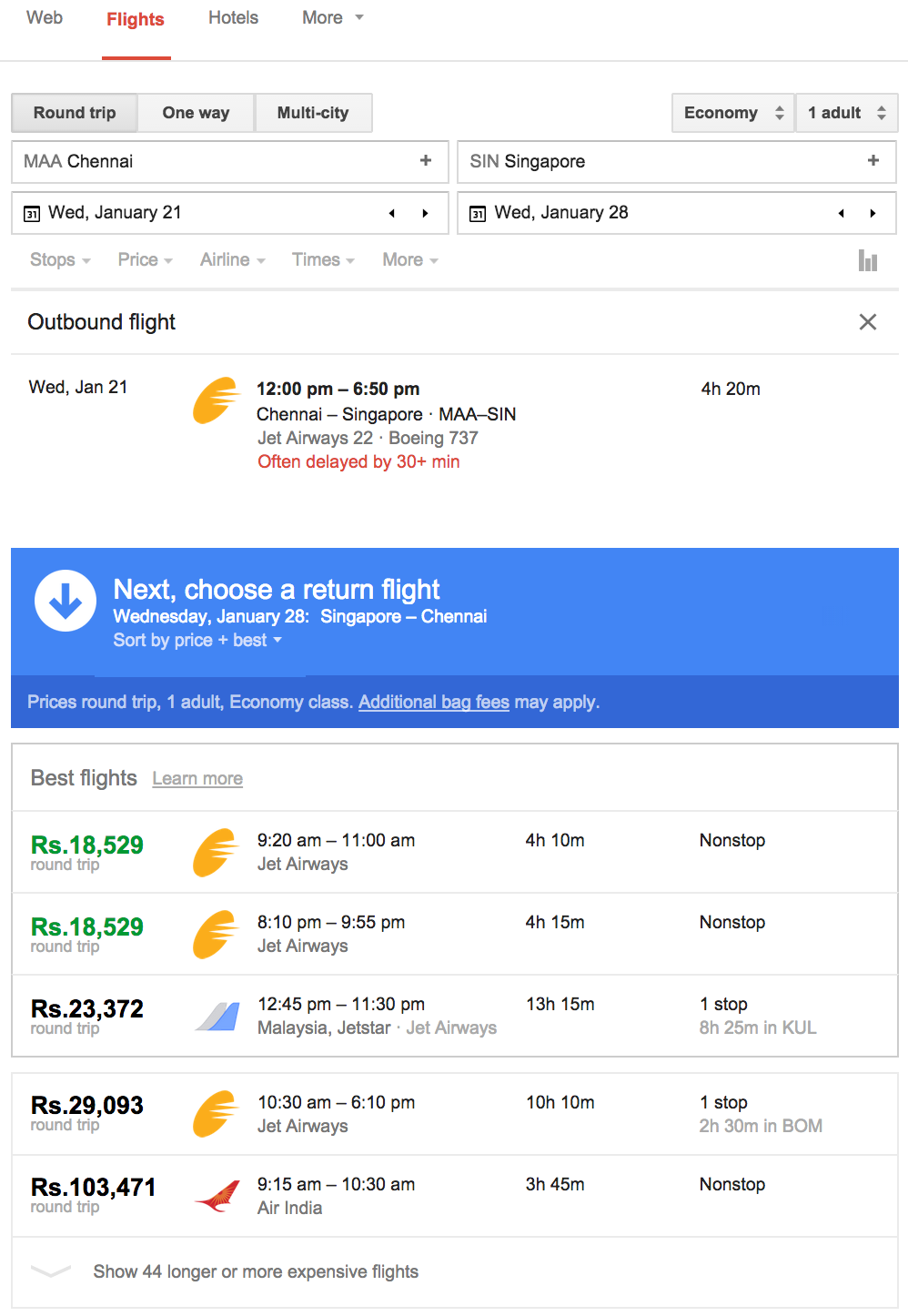Screen dimensions: 908x1316
Task: Close the Outbound flight panel
Action: point(868,322)
